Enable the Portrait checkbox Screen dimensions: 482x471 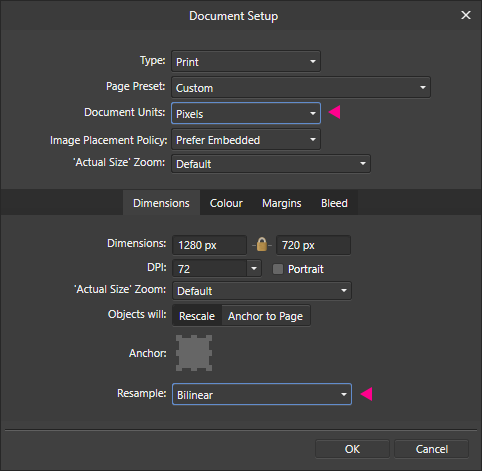(x=278, y=269)
